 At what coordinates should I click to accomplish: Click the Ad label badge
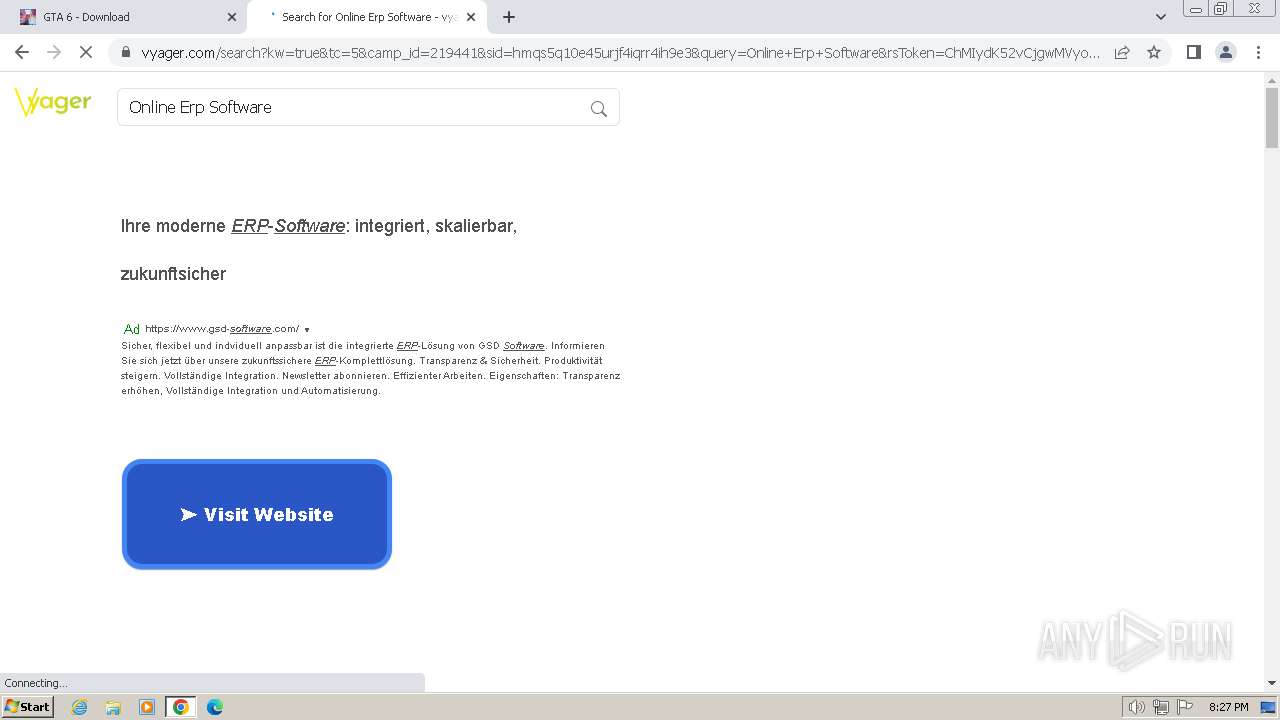[x=132, y=329]
